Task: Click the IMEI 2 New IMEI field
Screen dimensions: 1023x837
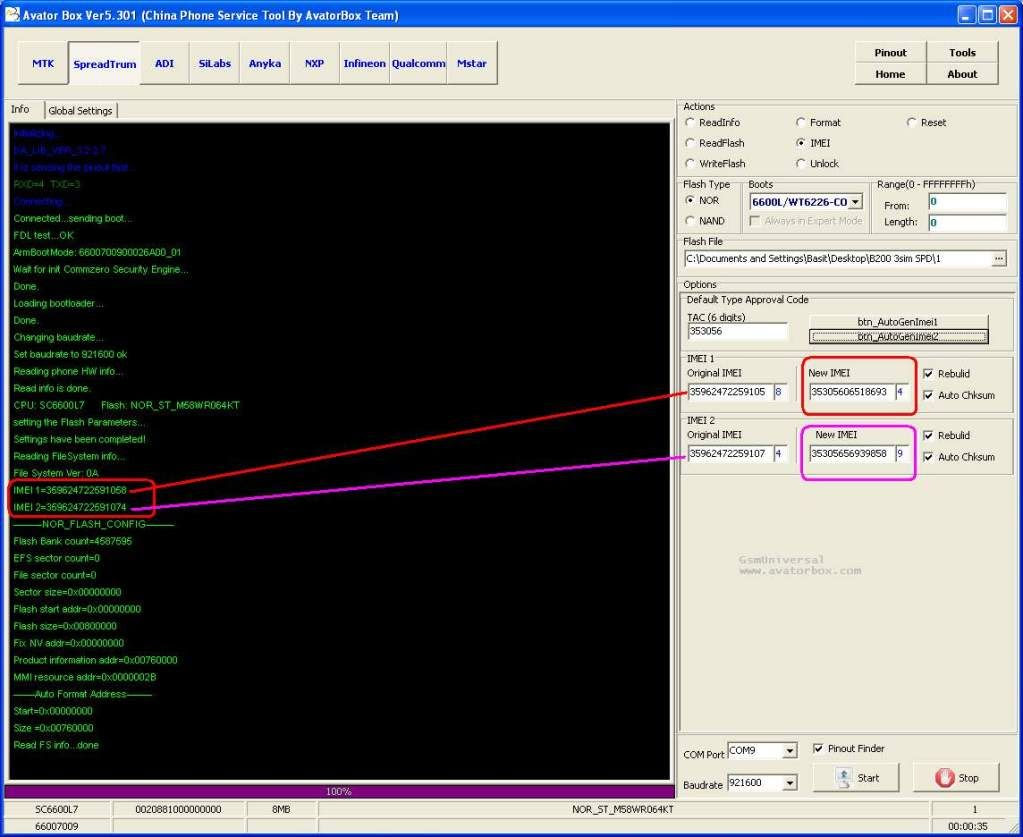Action: point(851,453)
